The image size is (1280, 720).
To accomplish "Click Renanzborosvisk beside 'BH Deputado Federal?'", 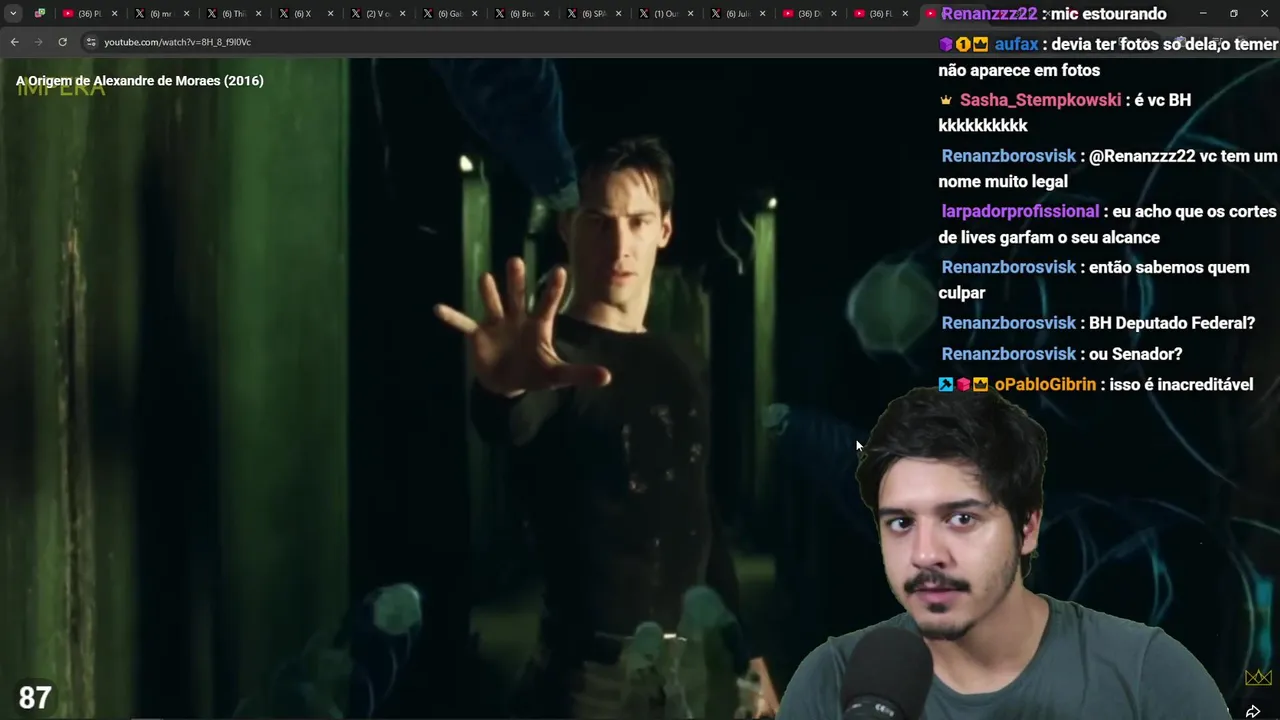I will [x=1008, y=323].
